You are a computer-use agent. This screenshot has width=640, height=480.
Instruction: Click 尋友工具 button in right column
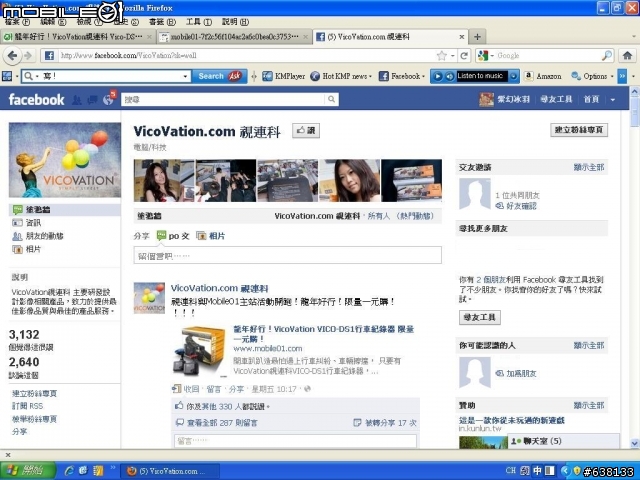[480, 317]
